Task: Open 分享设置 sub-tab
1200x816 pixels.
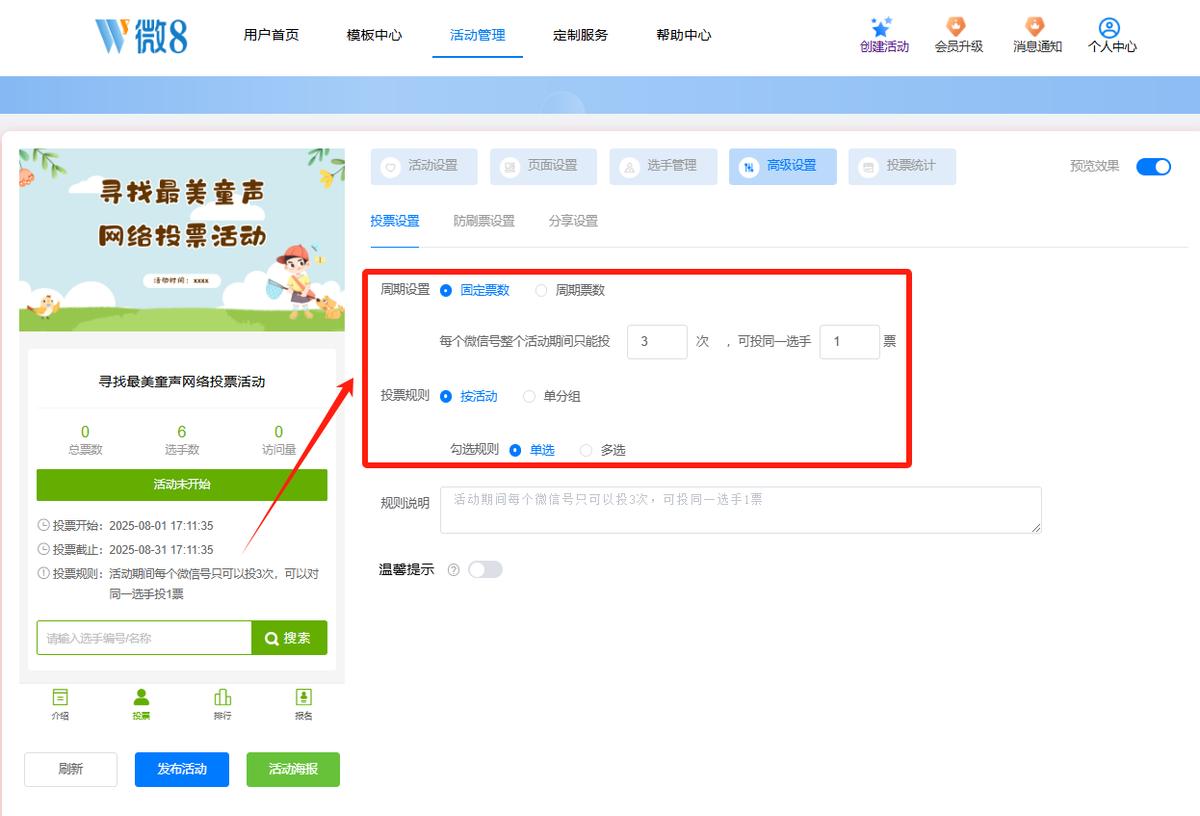Action: [573, 221]
